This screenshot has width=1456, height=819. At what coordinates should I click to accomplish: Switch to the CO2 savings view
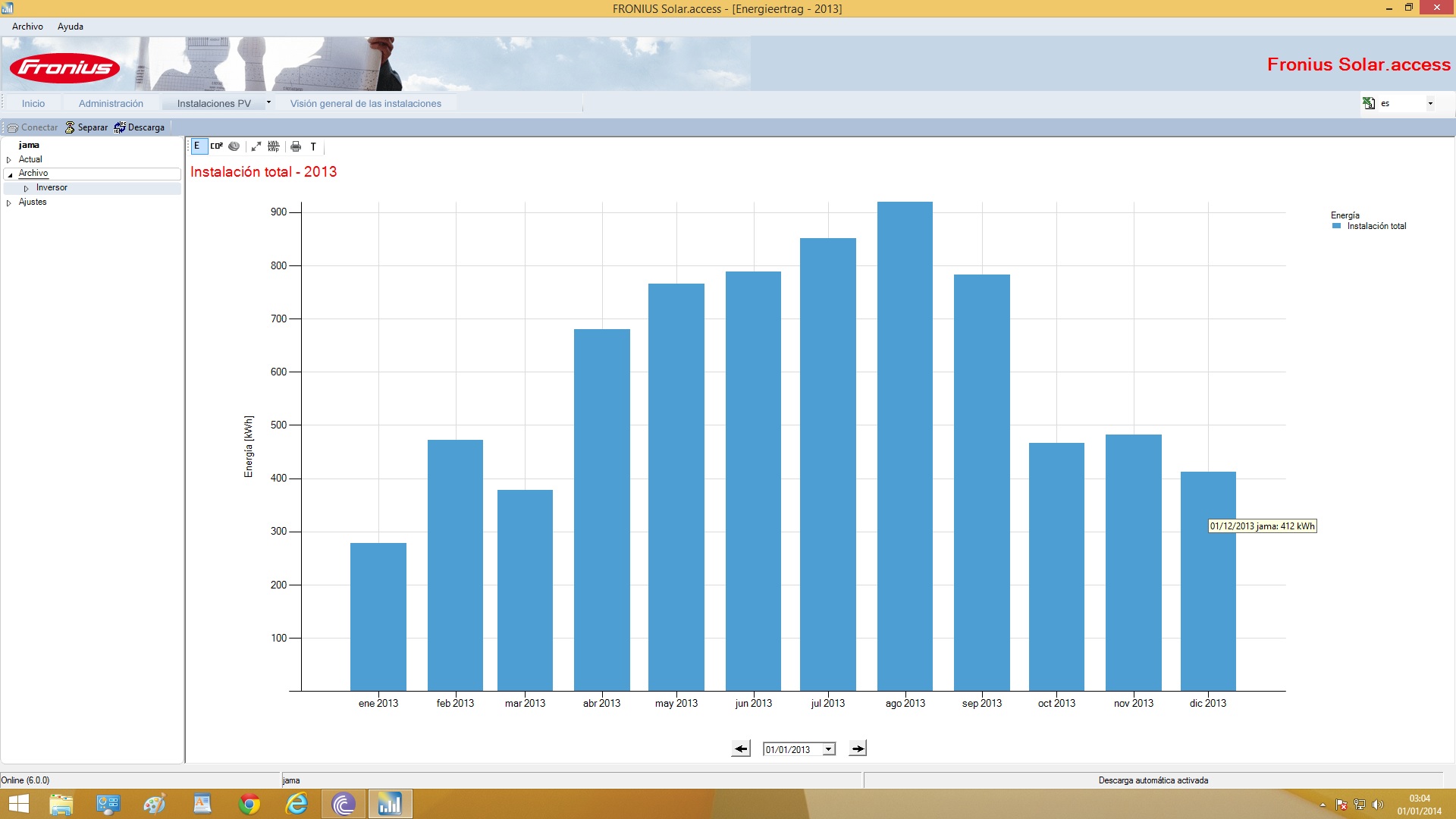[x=216, y=146]
